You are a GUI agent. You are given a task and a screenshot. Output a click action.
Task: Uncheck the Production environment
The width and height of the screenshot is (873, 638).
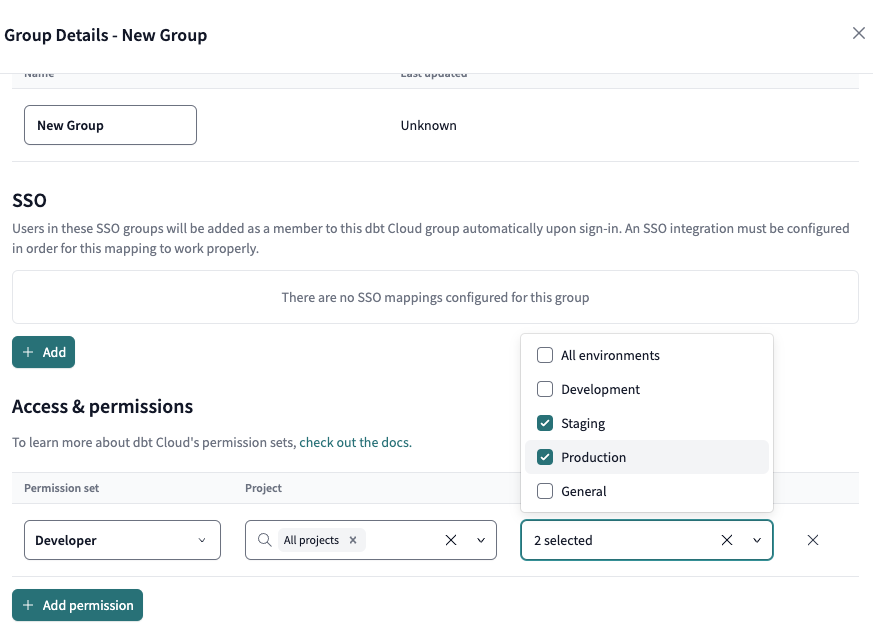pos(545,457)
